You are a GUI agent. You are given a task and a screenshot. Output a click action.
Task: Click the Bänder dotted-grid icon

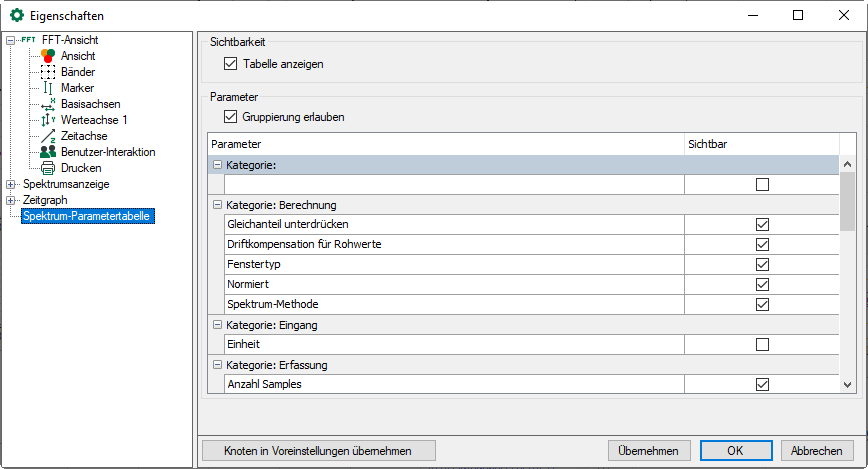point(48,72)
